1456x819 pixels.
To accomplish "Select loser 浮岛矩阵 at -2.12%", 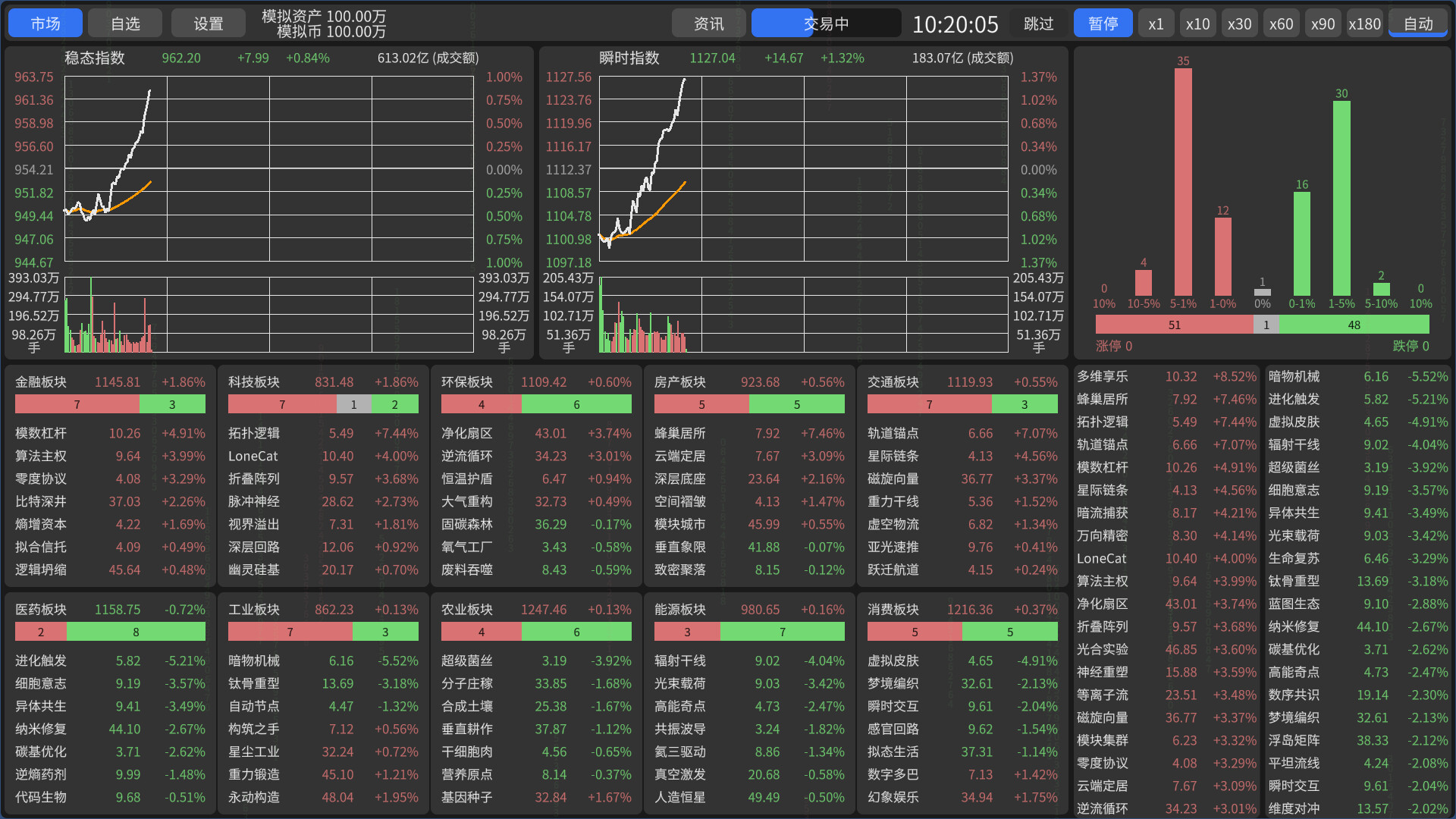I will coord(1358,740).
